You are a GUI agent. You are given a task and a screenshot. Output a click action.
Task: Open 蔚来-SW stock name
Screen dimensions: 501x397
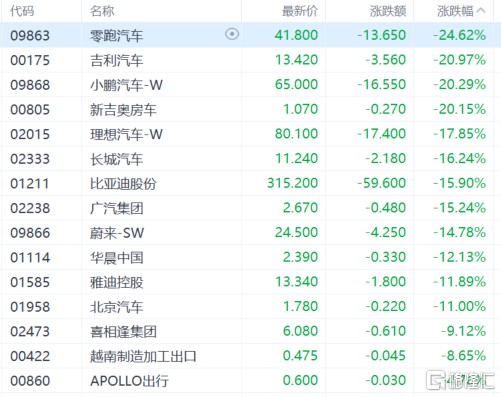click(x=117, y=233)
